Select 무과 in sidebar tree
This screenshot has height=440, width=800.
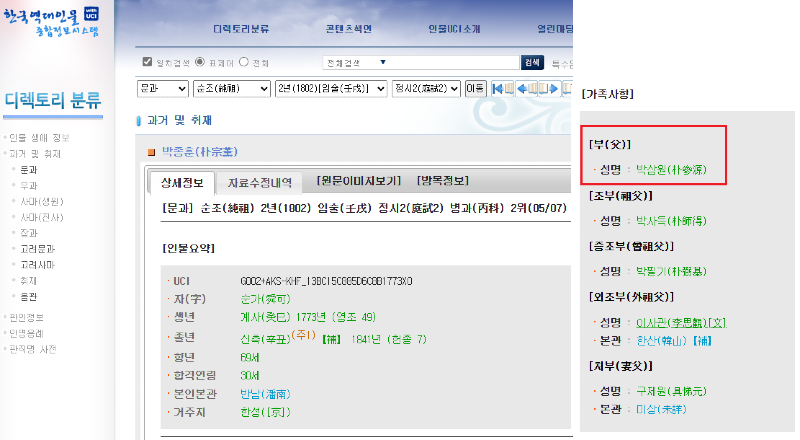(x=29, y=185)
